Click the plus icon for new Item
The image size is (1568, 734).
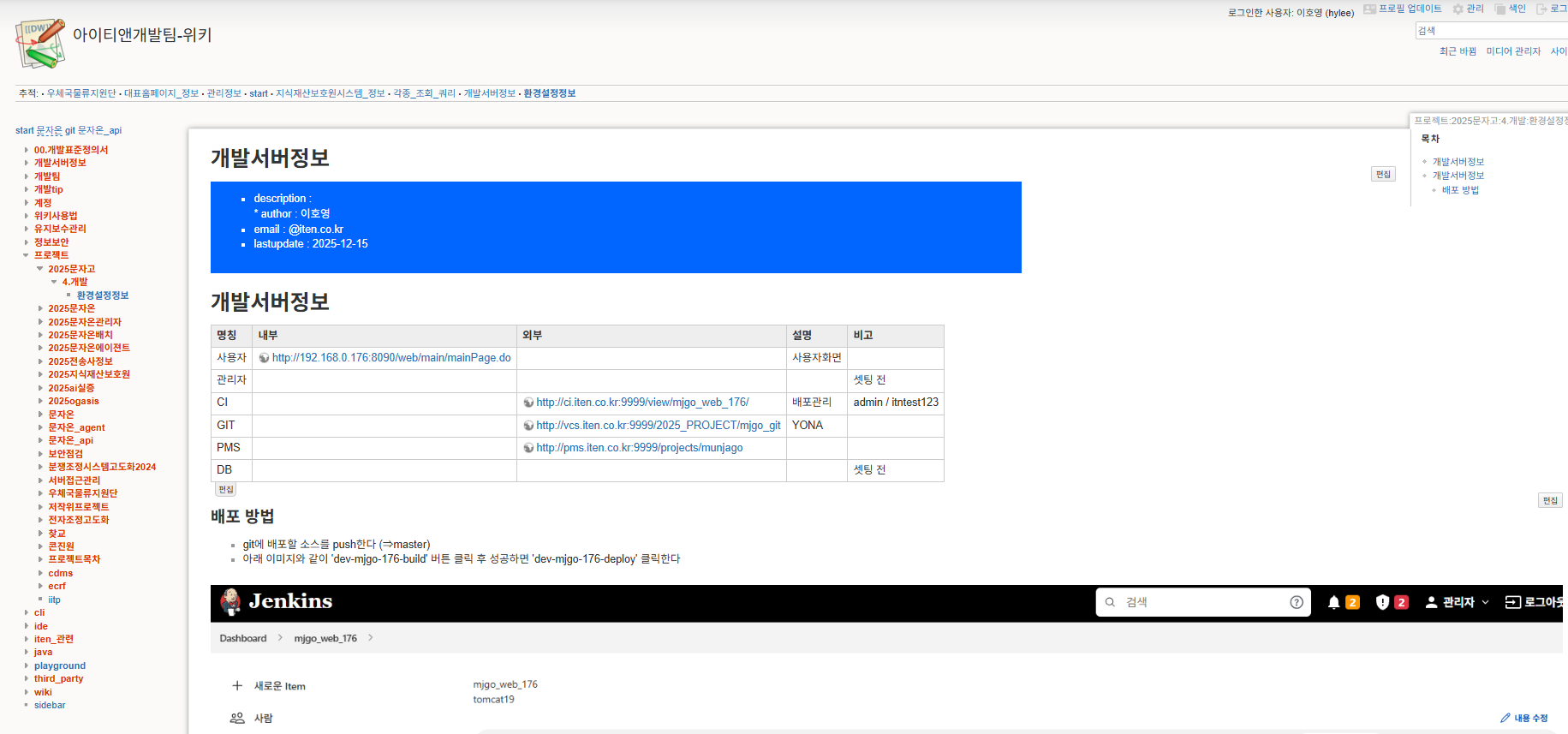click(237, 685)
